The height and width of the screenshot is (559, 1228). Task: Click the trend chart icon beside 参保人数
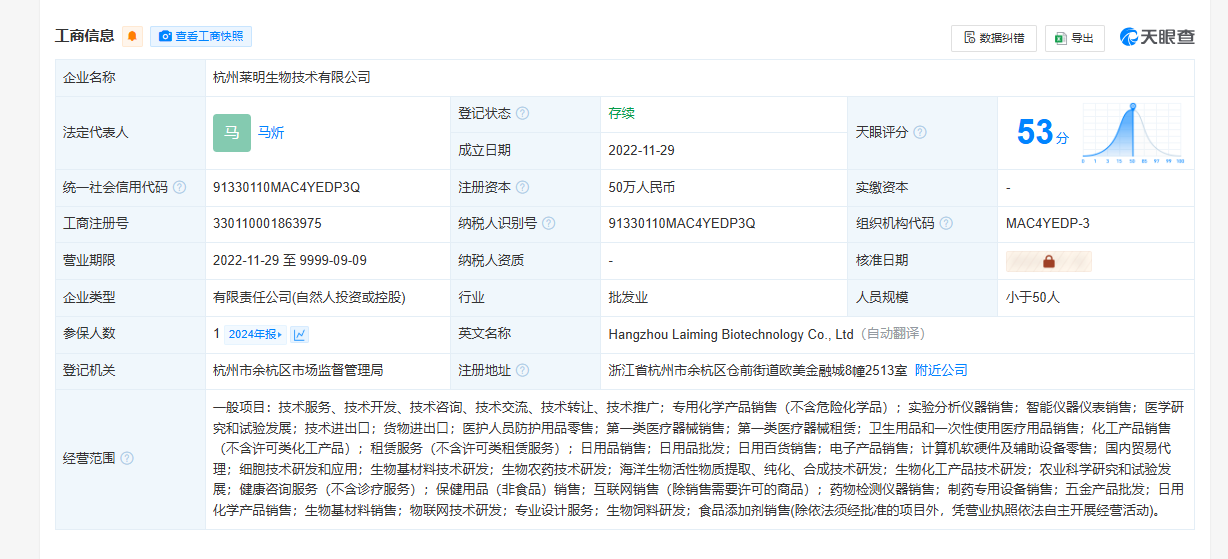[x=300, y=334]
